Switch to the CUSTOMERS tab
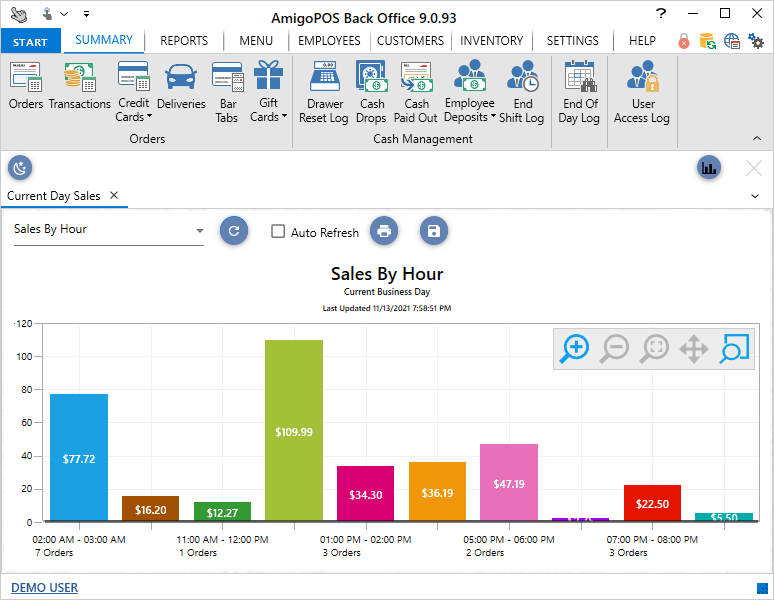 410,41
